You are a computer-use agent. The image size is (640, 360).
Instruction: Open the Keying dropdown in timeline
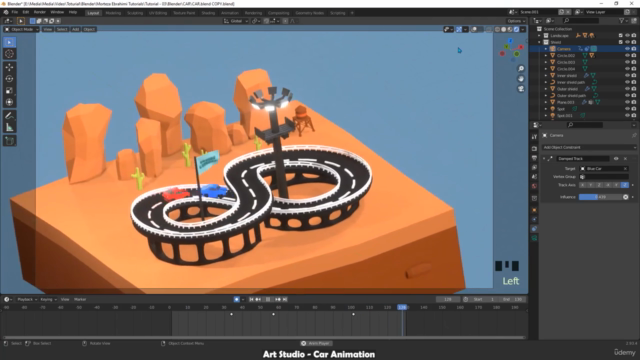pyautogui.click(x=48, y=299)
